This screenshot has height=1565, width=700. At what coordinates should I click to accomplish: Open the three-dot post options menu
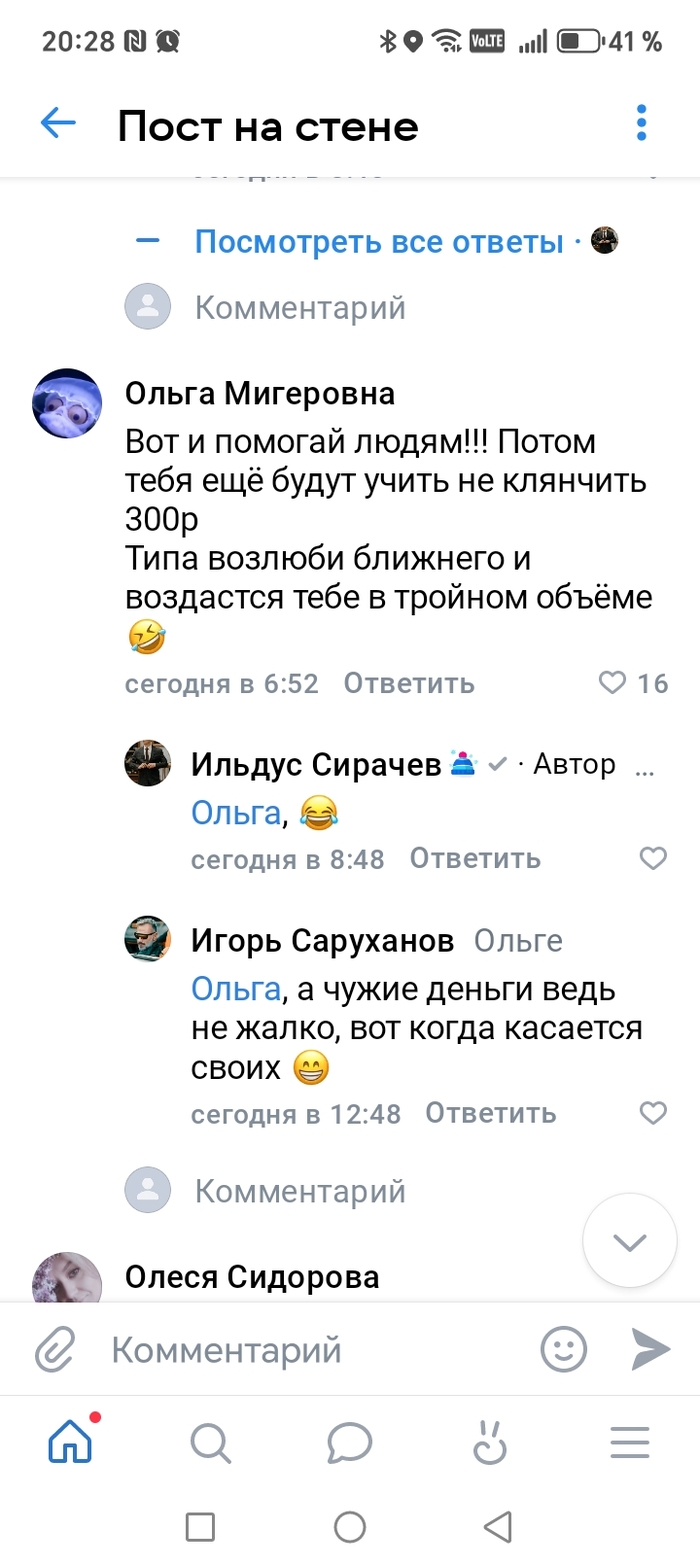[642, 124]
